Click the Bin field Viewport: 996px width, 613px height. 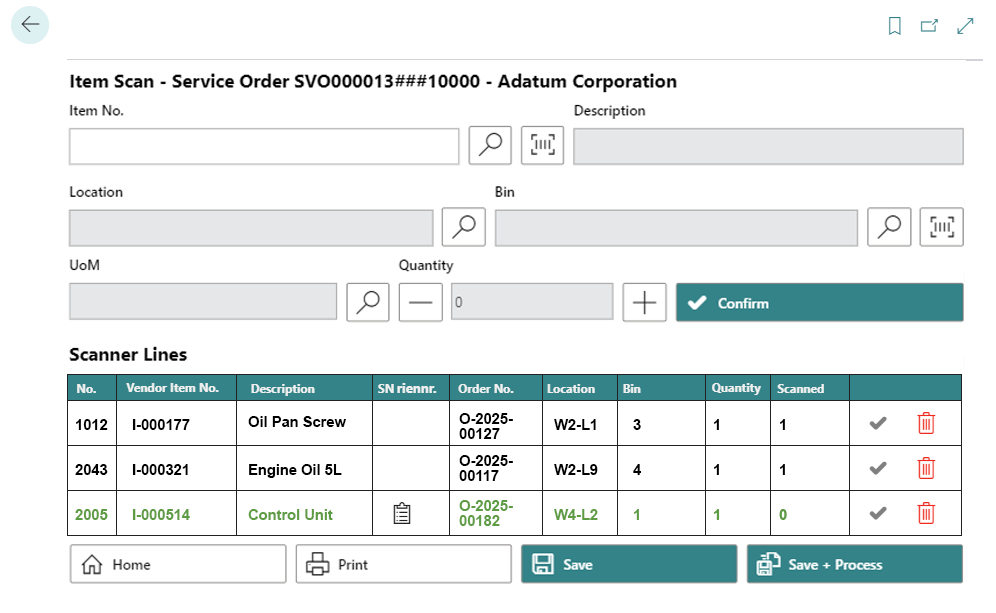tap(676, 228)
